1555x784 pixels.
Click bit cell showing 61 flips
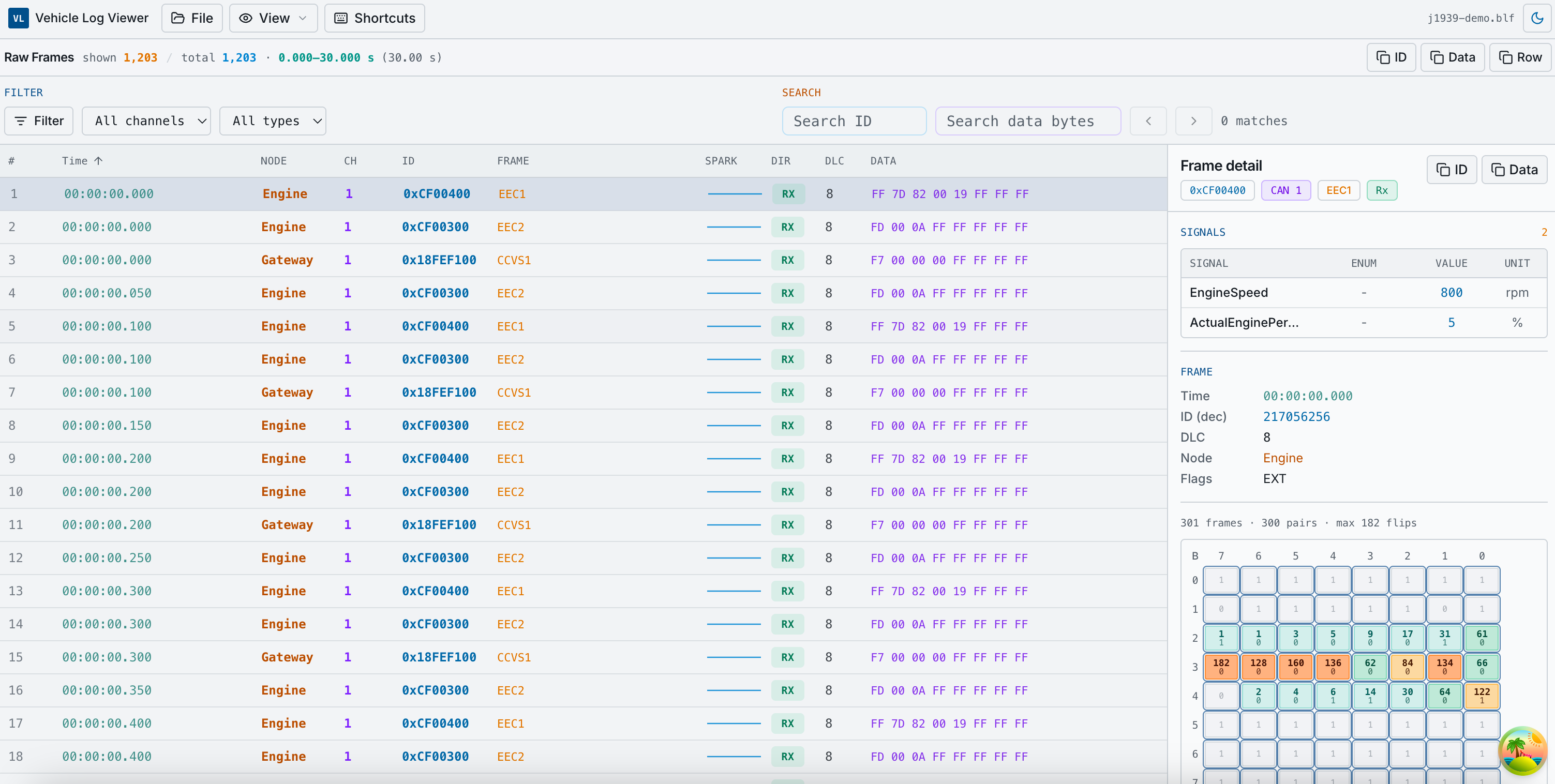pyautogui.click(x=1482, y=637)
